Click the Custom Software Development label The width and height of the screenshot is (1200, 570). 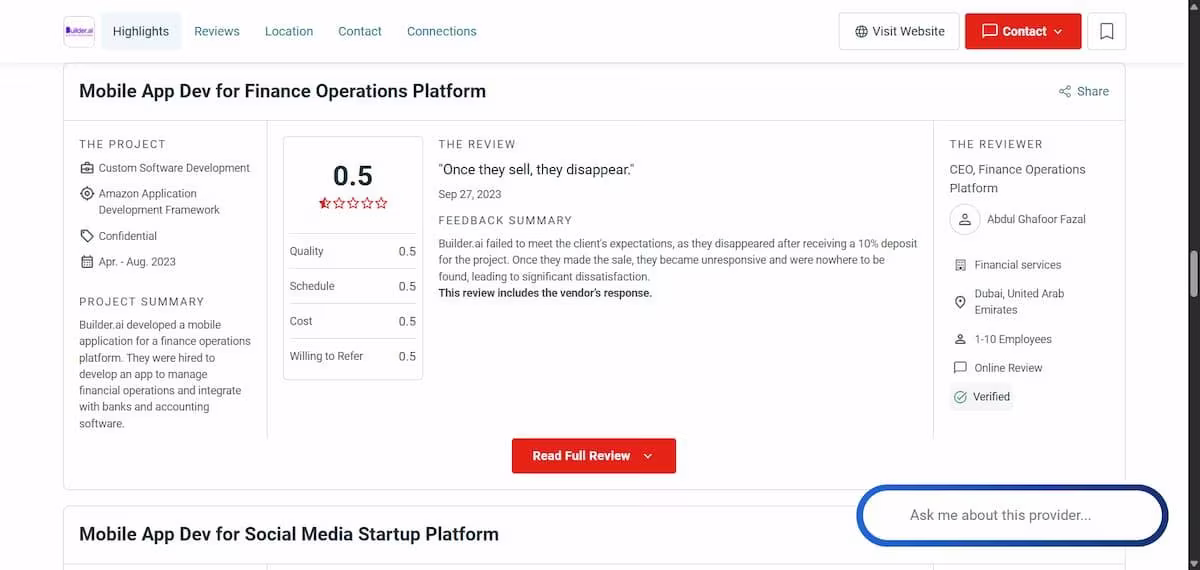(174, 168)
